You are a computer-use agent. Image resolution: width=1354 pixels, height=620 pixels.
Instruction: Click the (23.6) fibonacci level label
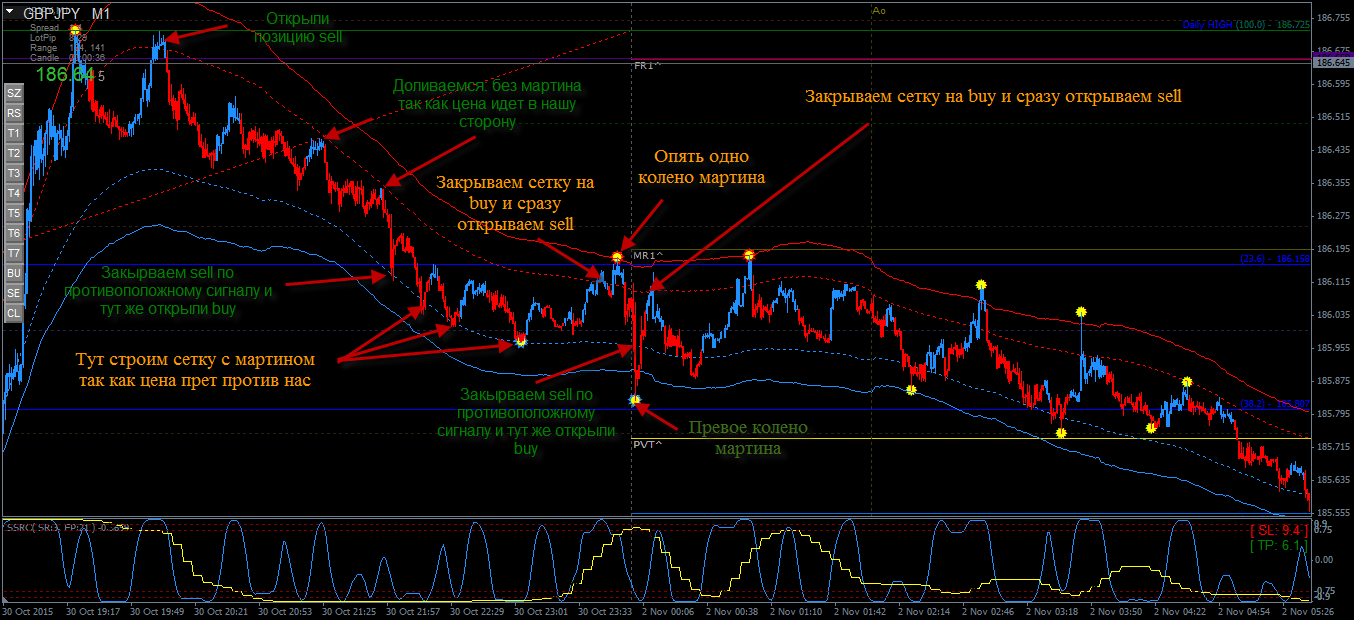[x=1275, y=259]
